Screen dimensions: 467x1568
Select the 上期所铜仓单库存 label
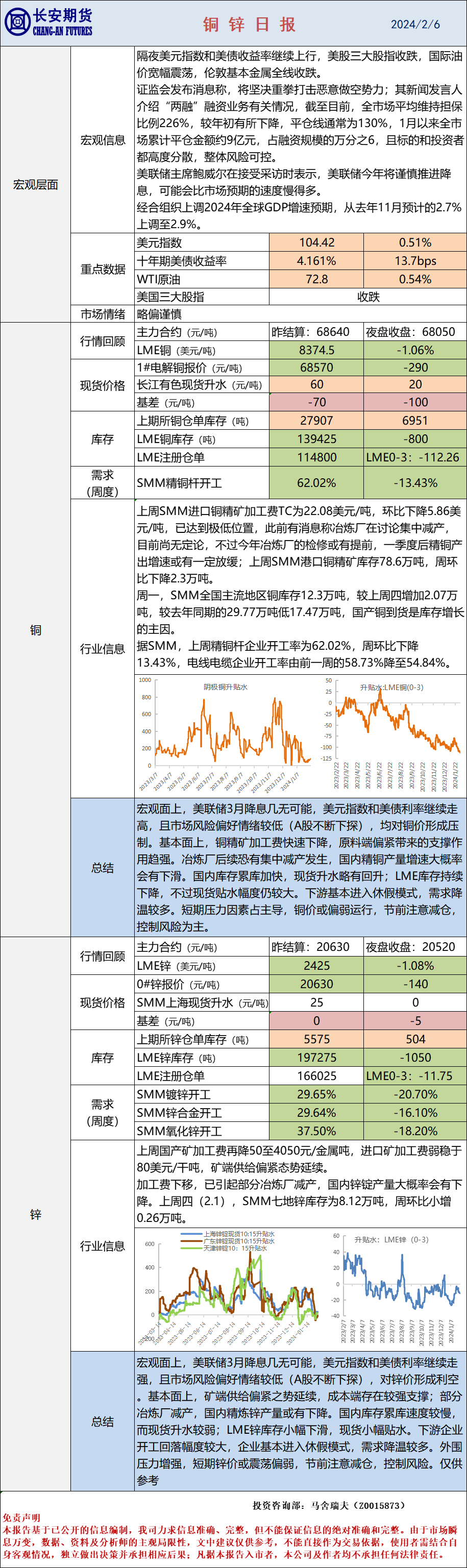(x=192, y=421)
